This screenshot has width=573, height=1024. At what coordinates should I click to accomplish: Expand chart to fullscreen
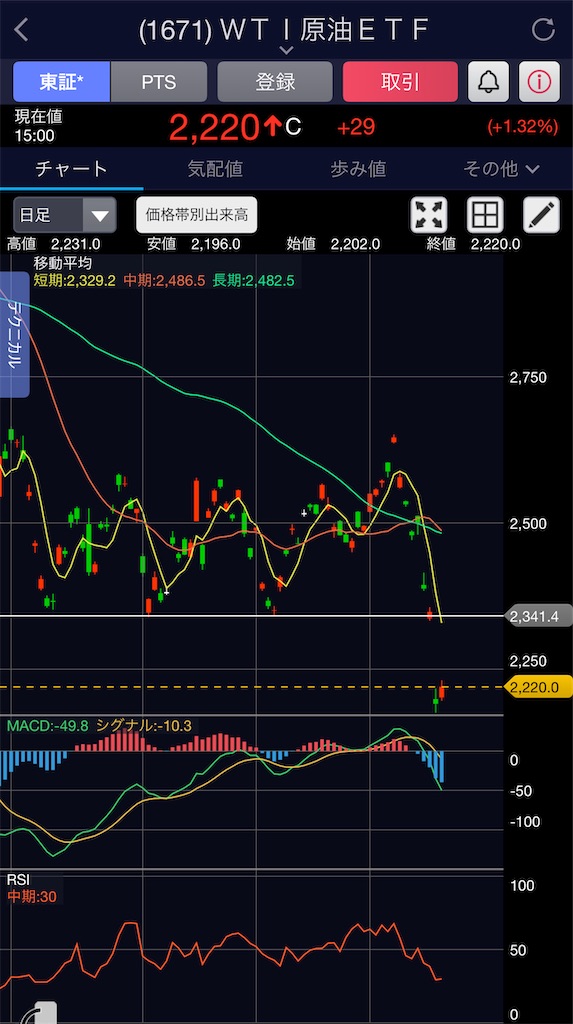pos(429,215)
